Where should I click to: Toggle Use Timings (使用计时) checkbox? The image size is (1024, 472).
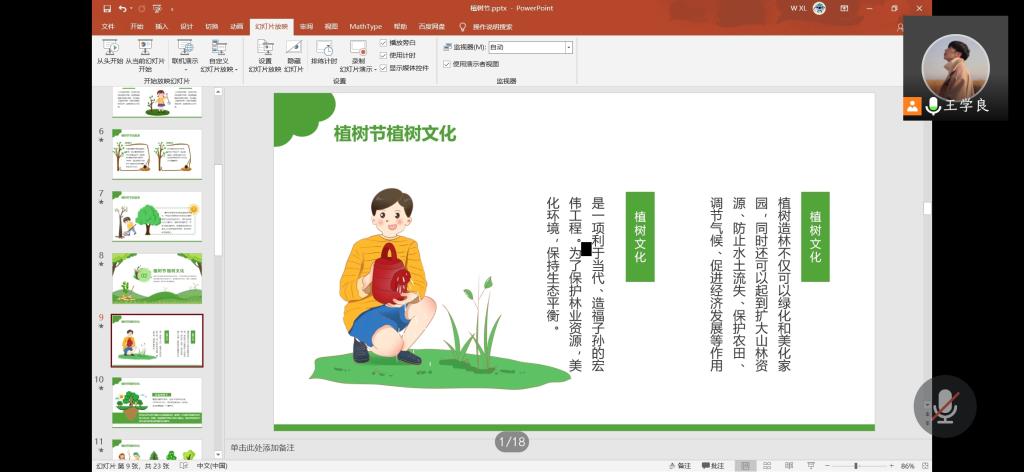coord(384,56)
